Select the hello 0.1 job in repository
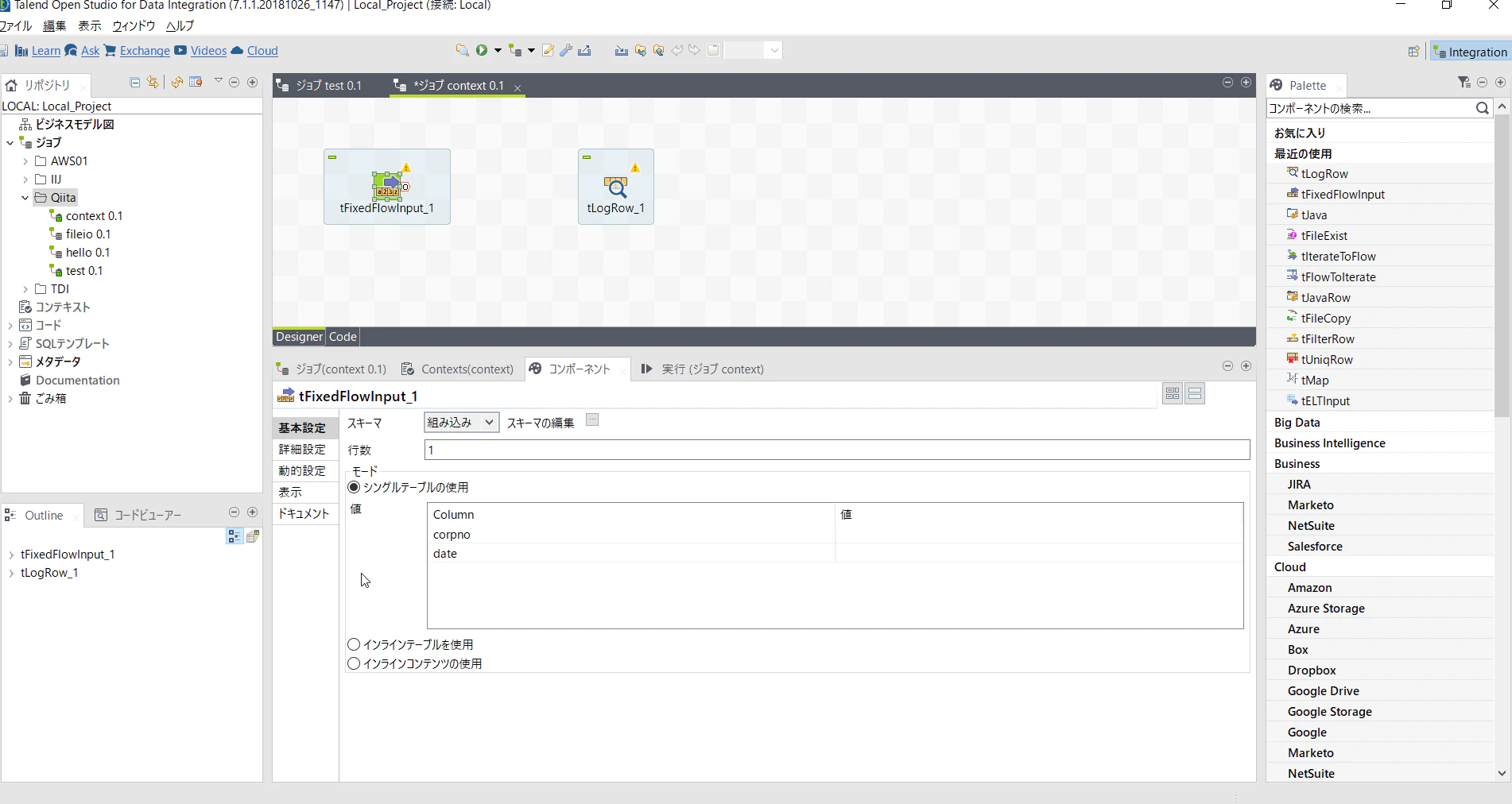 pyautogui.click(x=87, y=253)
